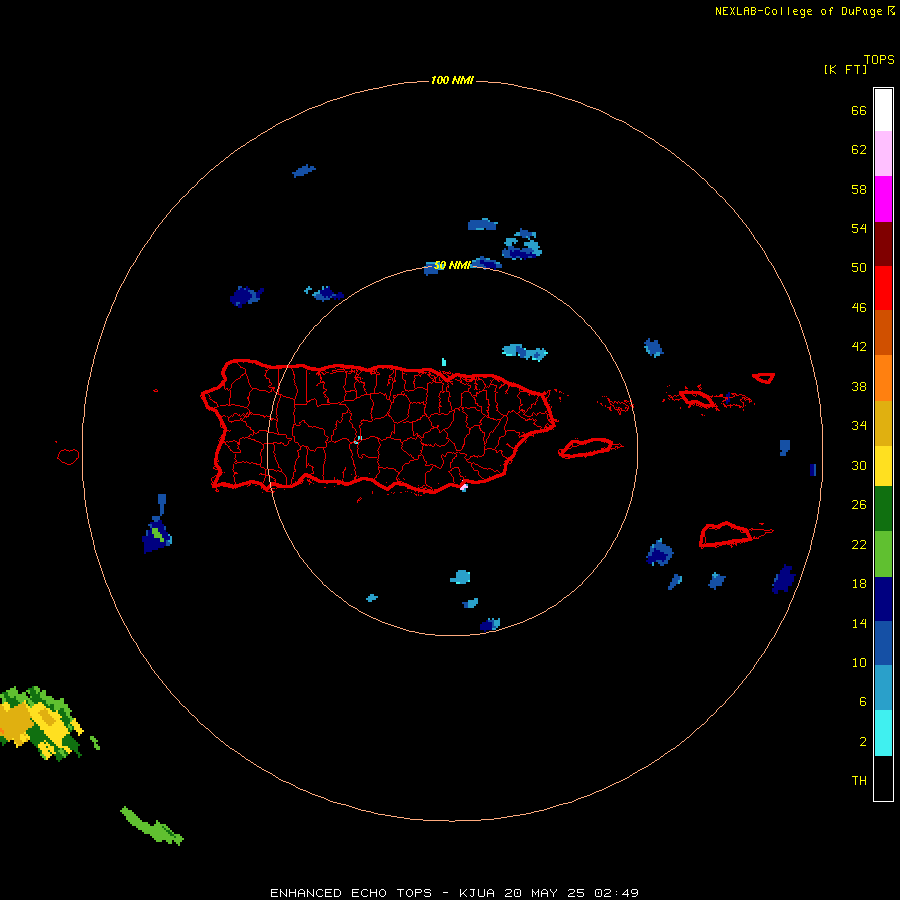Click the '26' legend value
The height and width of the screenshot is (900, 900).
(859, 505)
